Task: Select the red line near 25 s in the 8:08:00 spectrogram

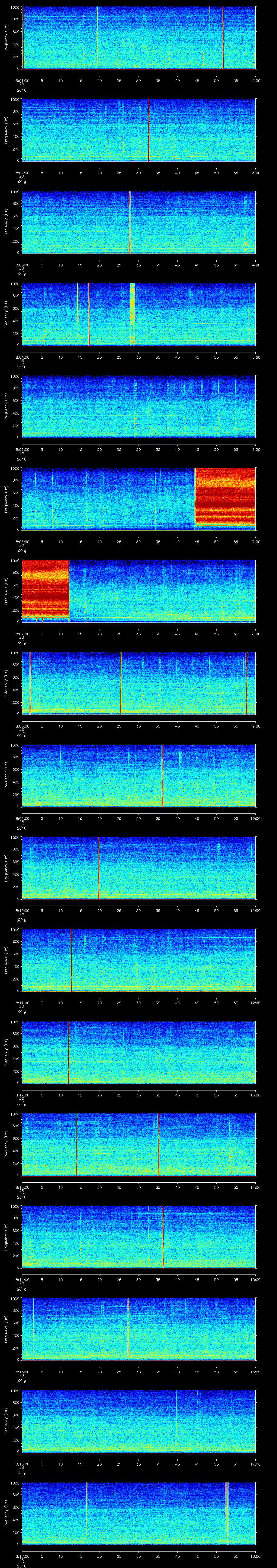Action: 121,683
